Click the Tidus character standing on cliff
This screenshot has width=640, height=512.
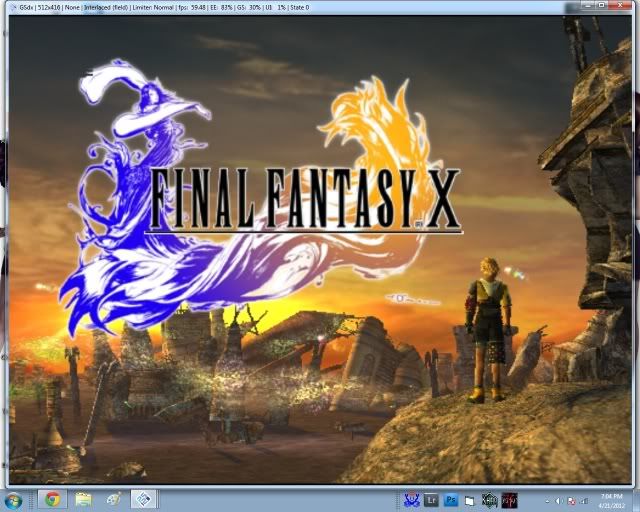(488, 329)
